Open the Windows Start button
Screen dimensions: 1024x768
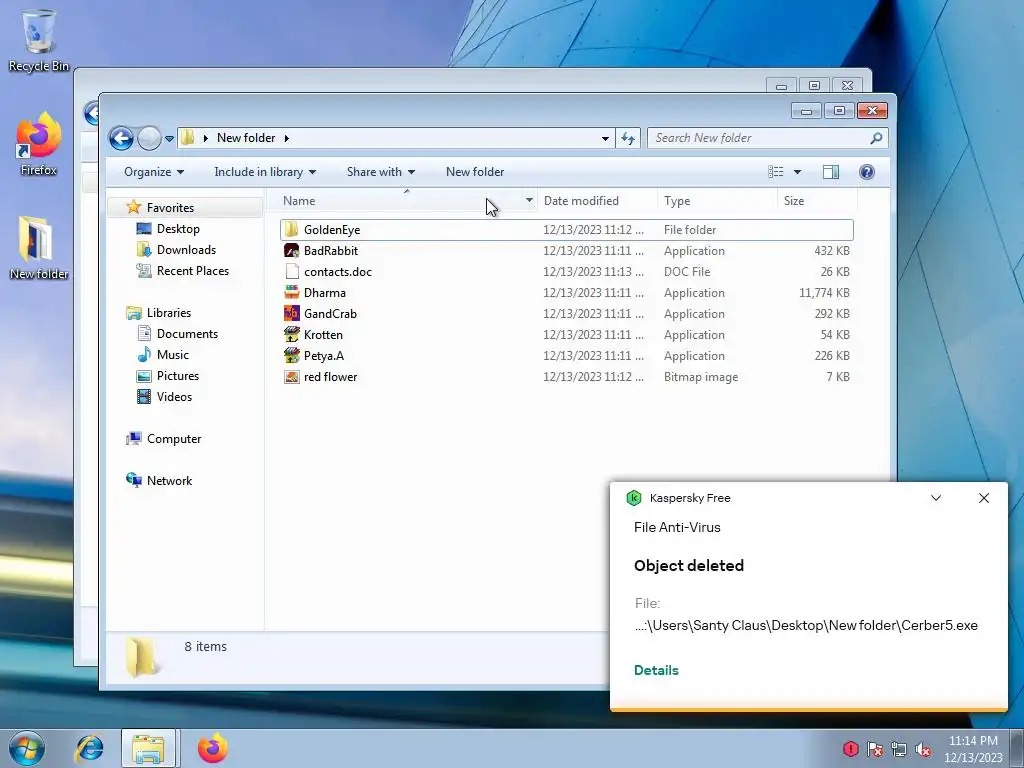(27, 748)
